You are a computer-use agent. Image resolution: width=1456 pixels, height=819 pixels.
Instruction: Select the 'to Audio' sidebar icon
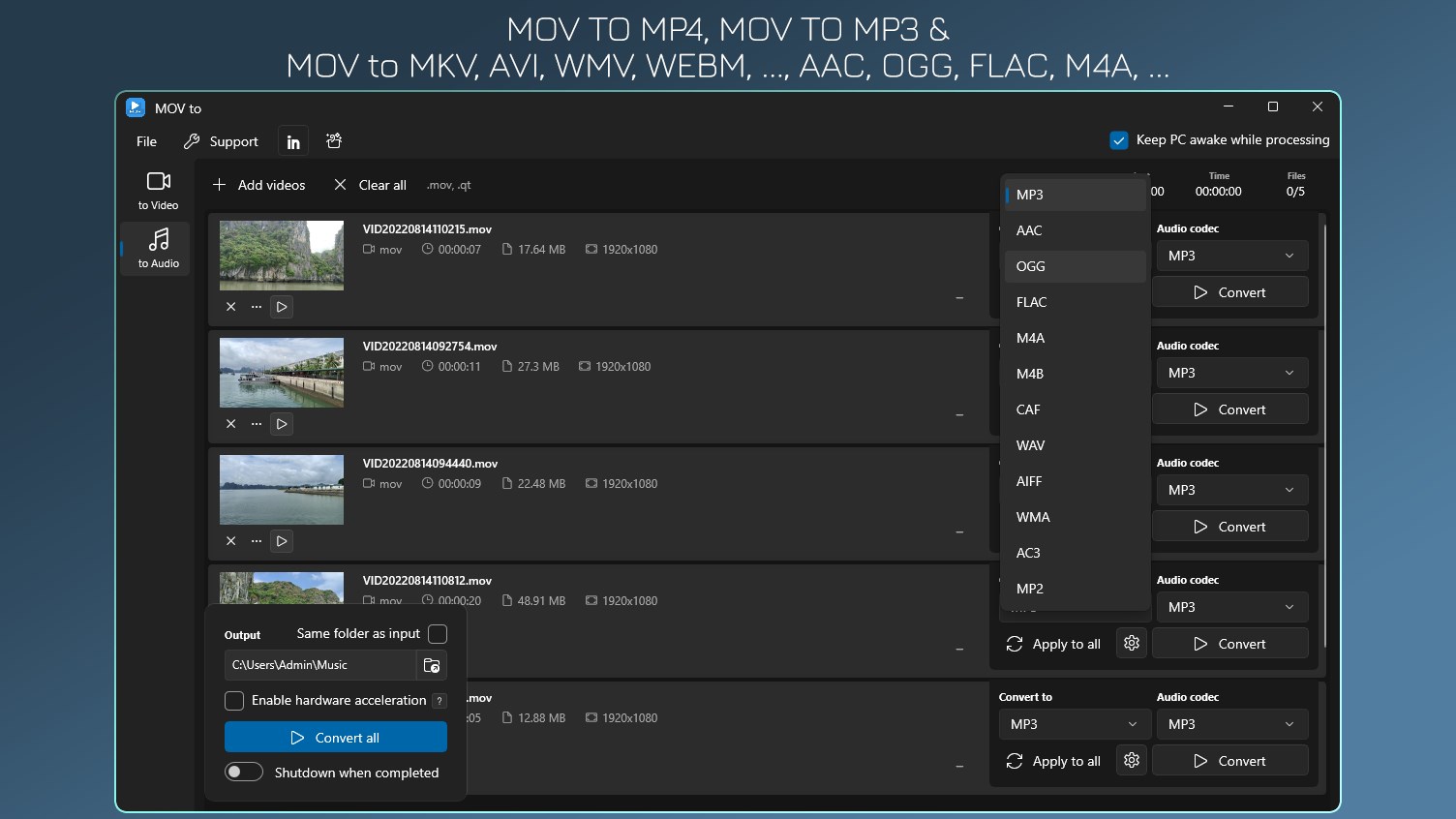pos(157,248)
